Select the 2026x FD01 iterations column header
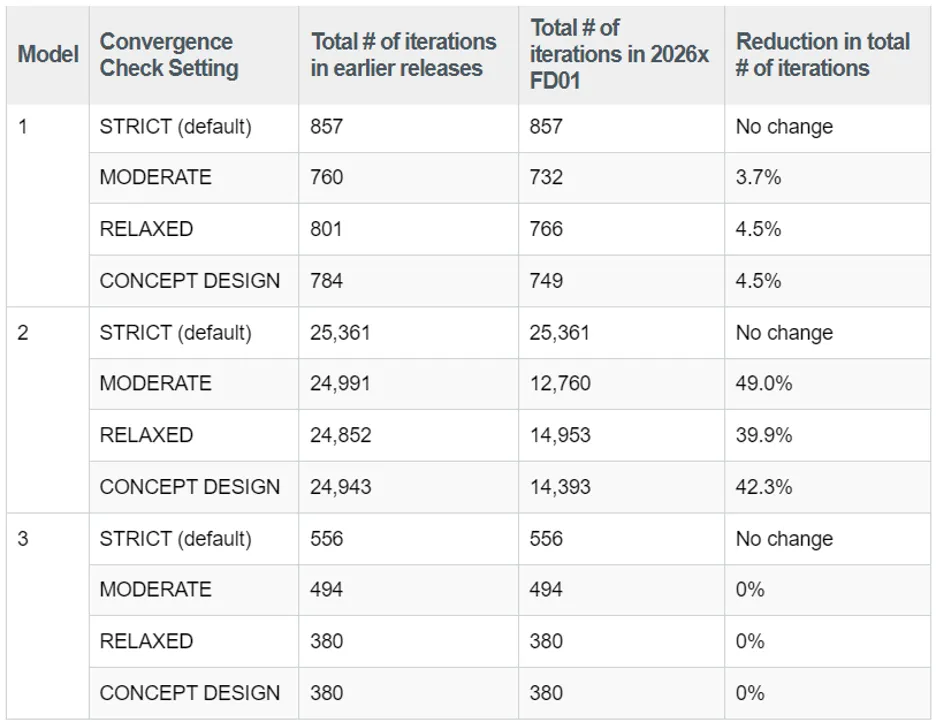Viewport: 936px width, 722px height. 619,55
